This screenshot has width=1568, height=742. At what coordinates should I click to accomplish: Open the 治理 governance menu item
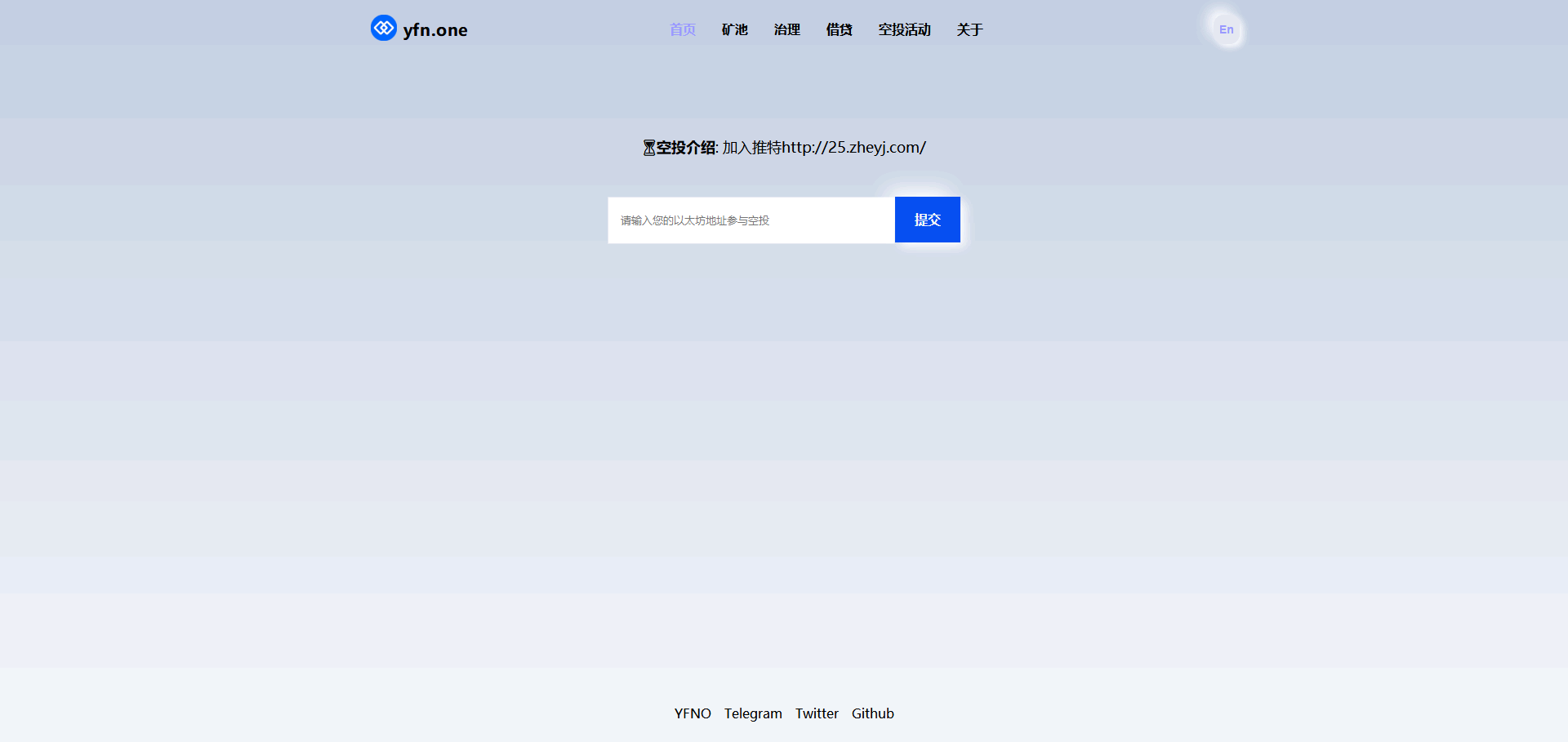(x=786, y=30)
